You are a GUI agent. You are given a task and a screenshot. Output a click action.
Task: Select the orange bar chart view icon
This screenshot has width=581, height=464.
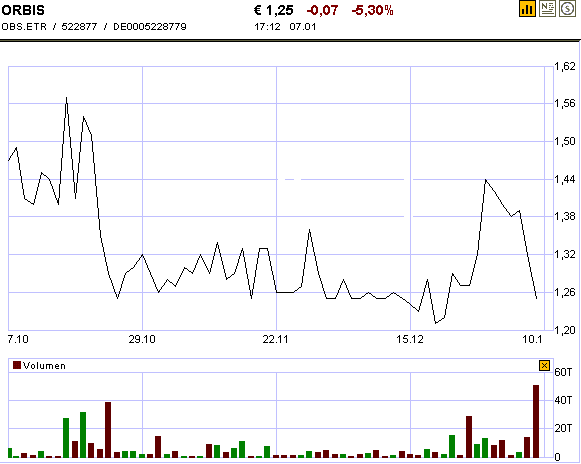tap(527, 9)
